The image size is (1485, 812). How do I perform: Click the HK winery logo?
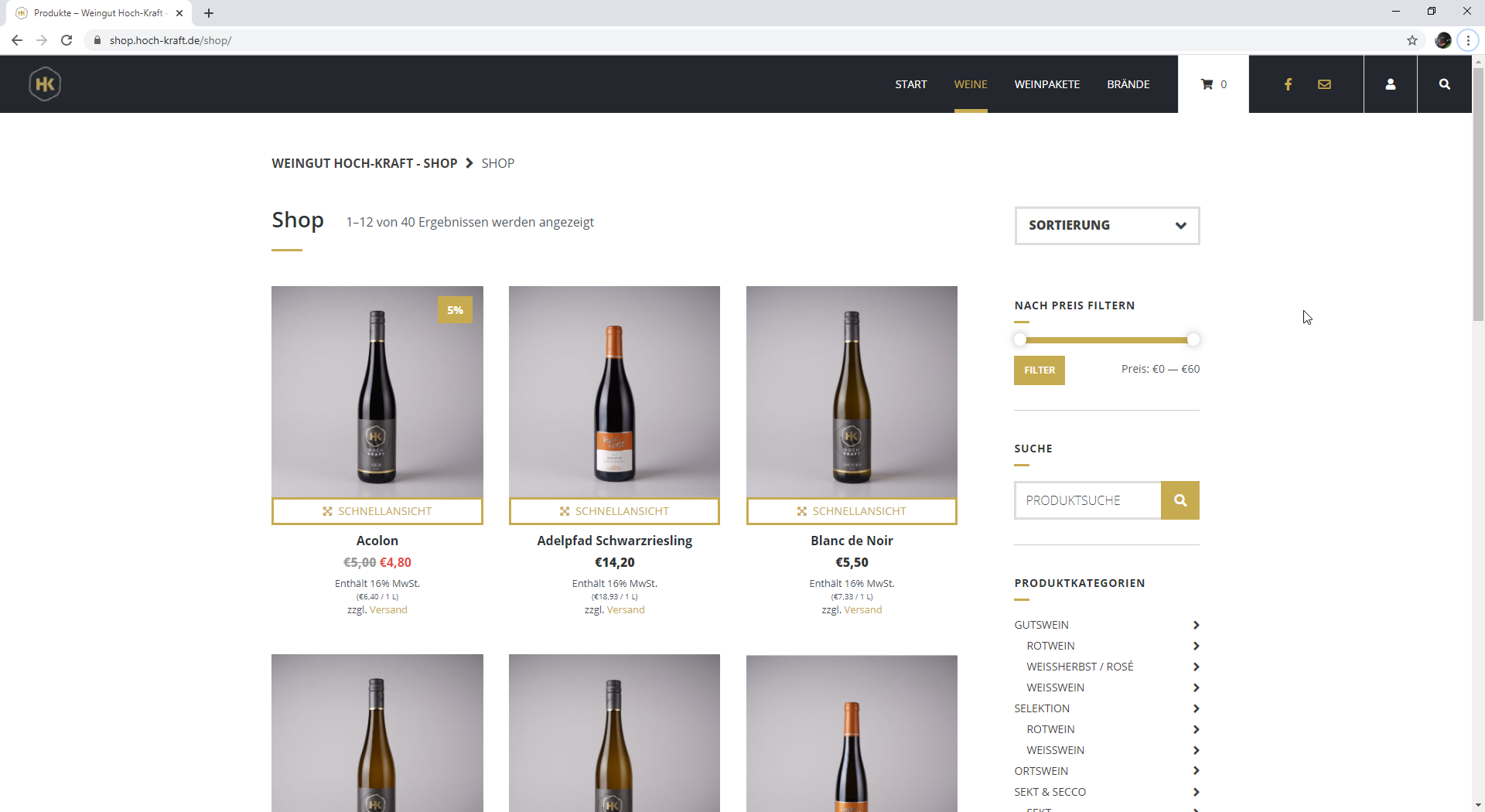(x=45, y=84)
